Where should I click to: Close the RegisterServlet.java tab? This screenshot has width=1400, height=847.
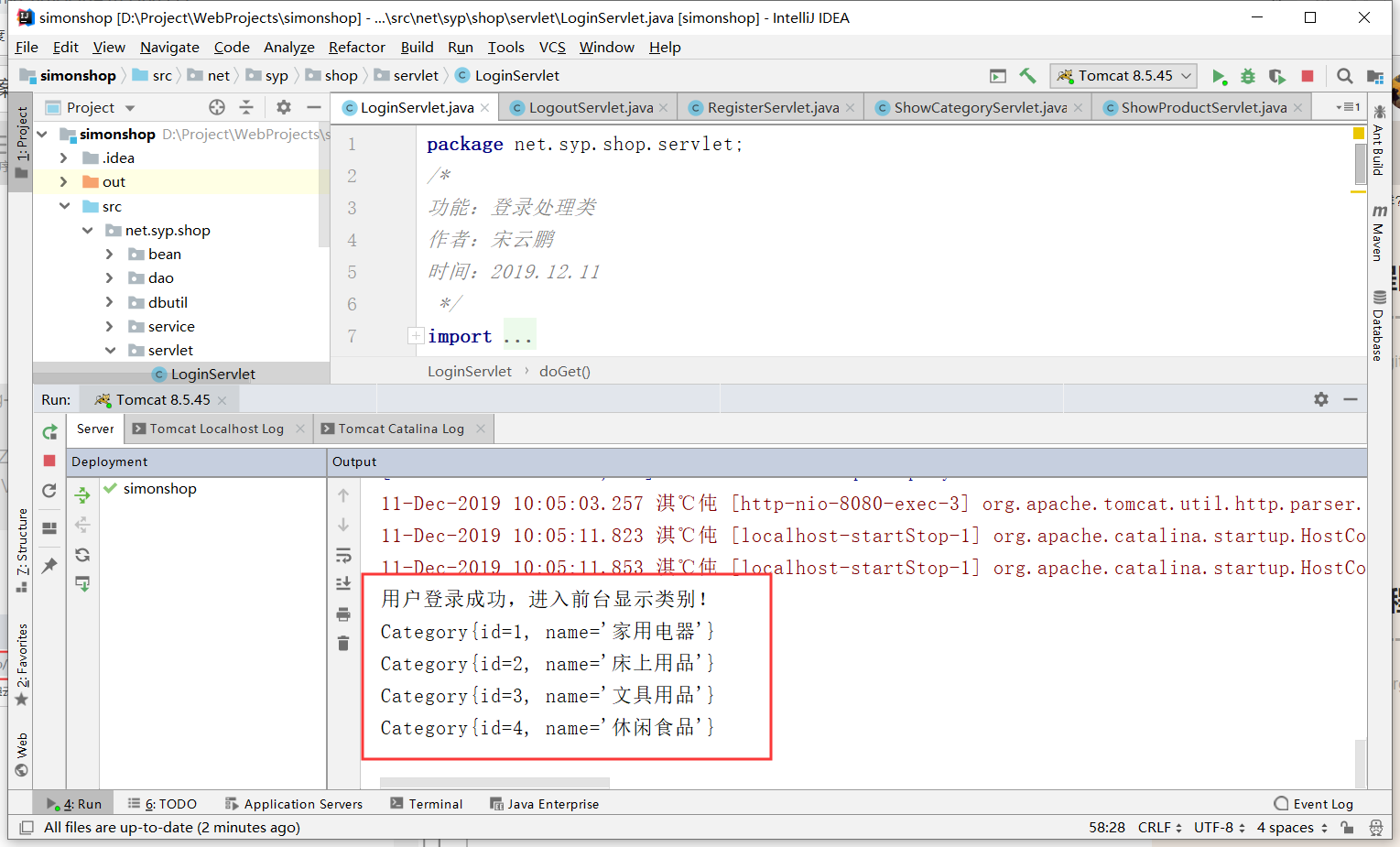(850, 108)
